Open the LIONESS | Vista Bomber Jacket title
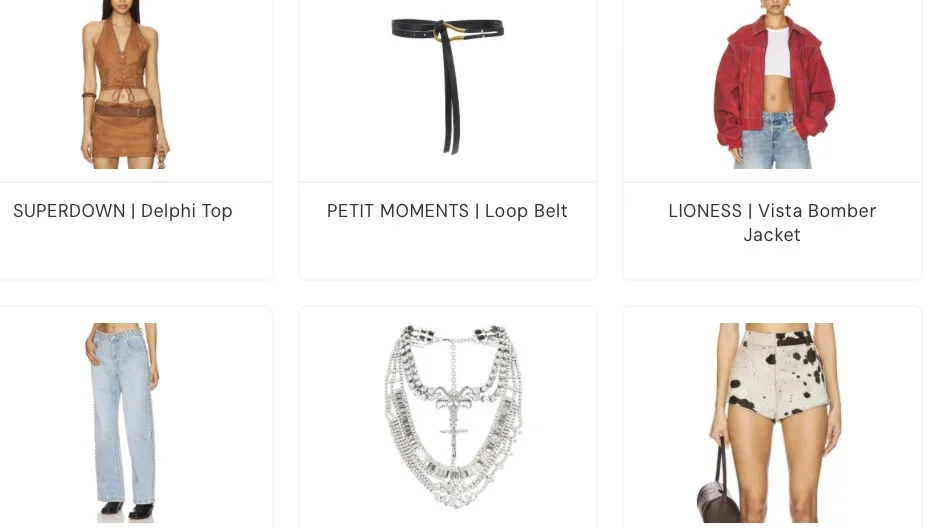 tap(772, 223)
